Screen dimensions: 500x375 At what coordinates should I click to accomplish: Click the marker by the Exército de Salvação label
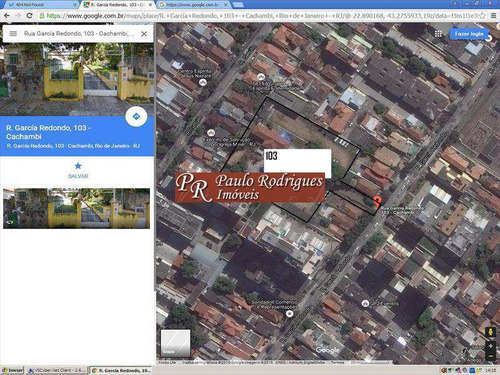click(x=210, y=133)
